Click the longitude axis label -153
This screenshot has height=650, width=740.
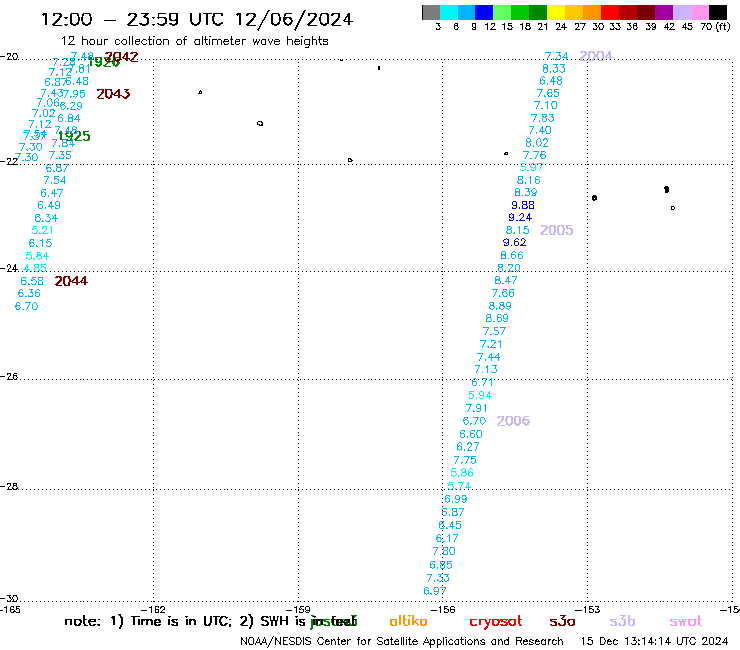[x=588, y=609]
